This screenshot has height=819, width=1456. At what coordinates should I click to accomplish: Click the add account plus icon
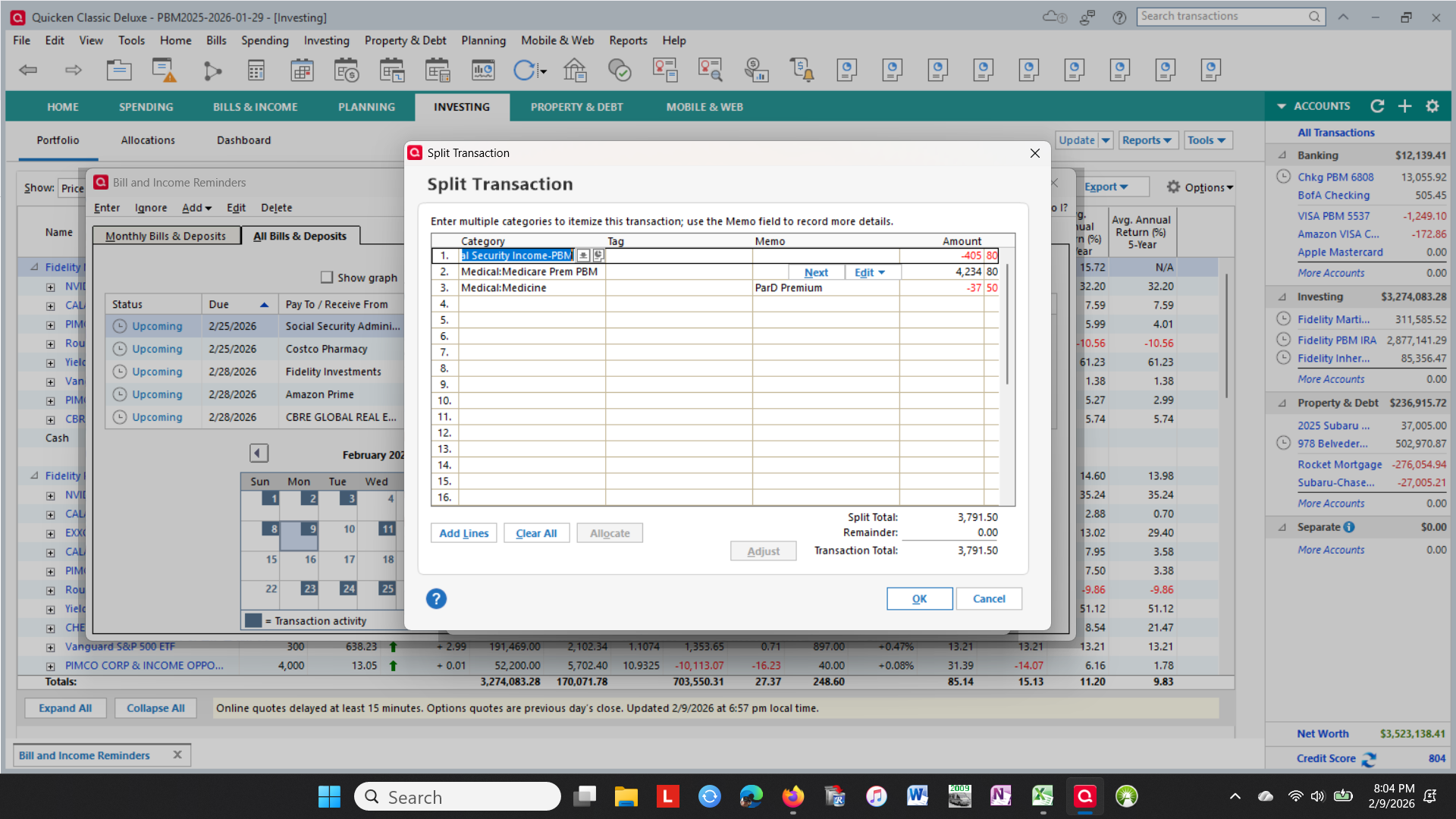point(1404,106)
